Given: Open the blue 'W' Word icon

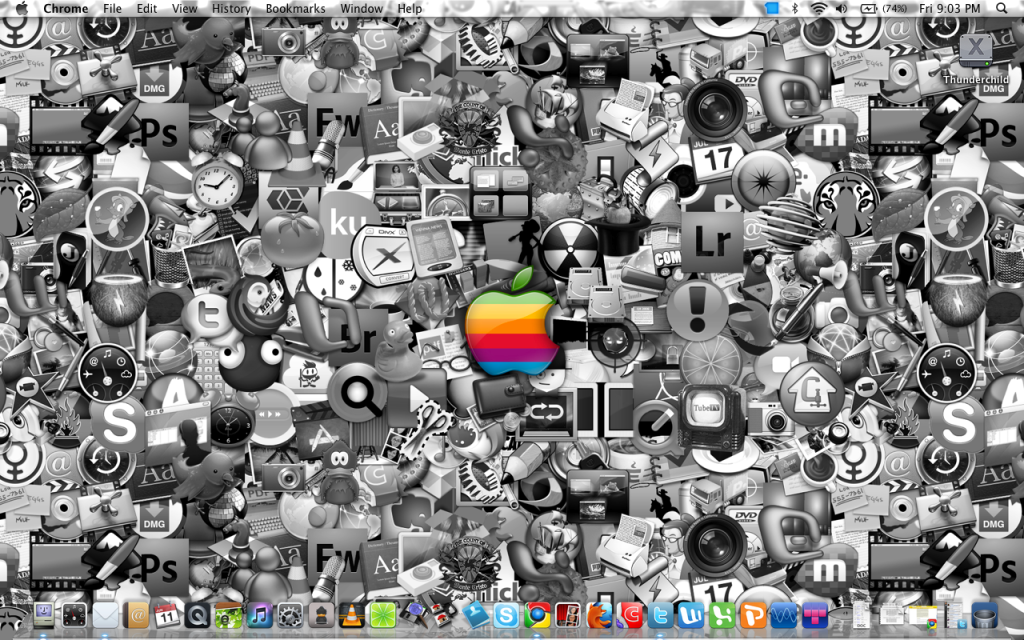Looking at the screenshot, I should pyautogui.click(x=691, y=616).
